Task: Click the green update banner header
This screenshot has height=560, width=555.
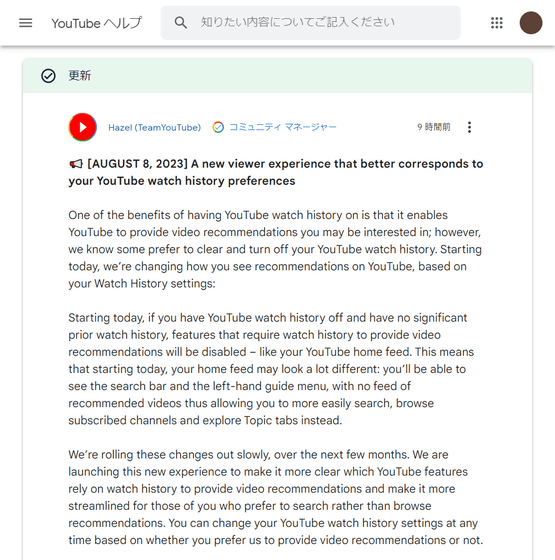Action: click(x=278, y=76)
